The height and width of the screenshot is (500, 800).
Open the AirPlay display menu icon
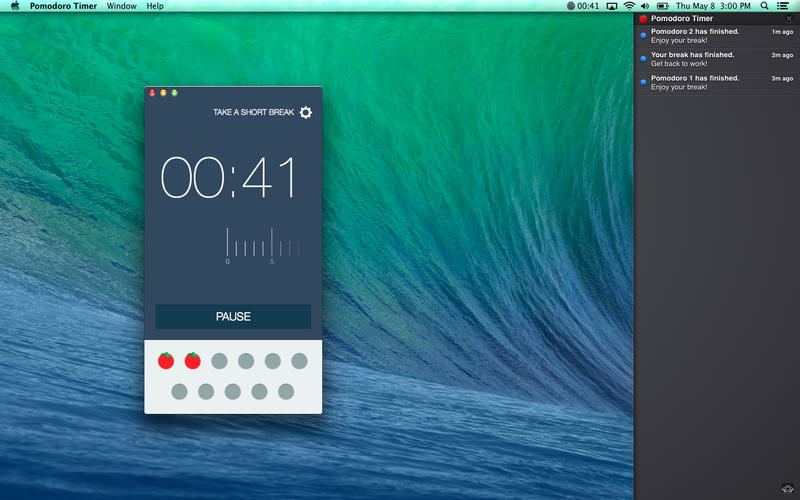[612, 6]
